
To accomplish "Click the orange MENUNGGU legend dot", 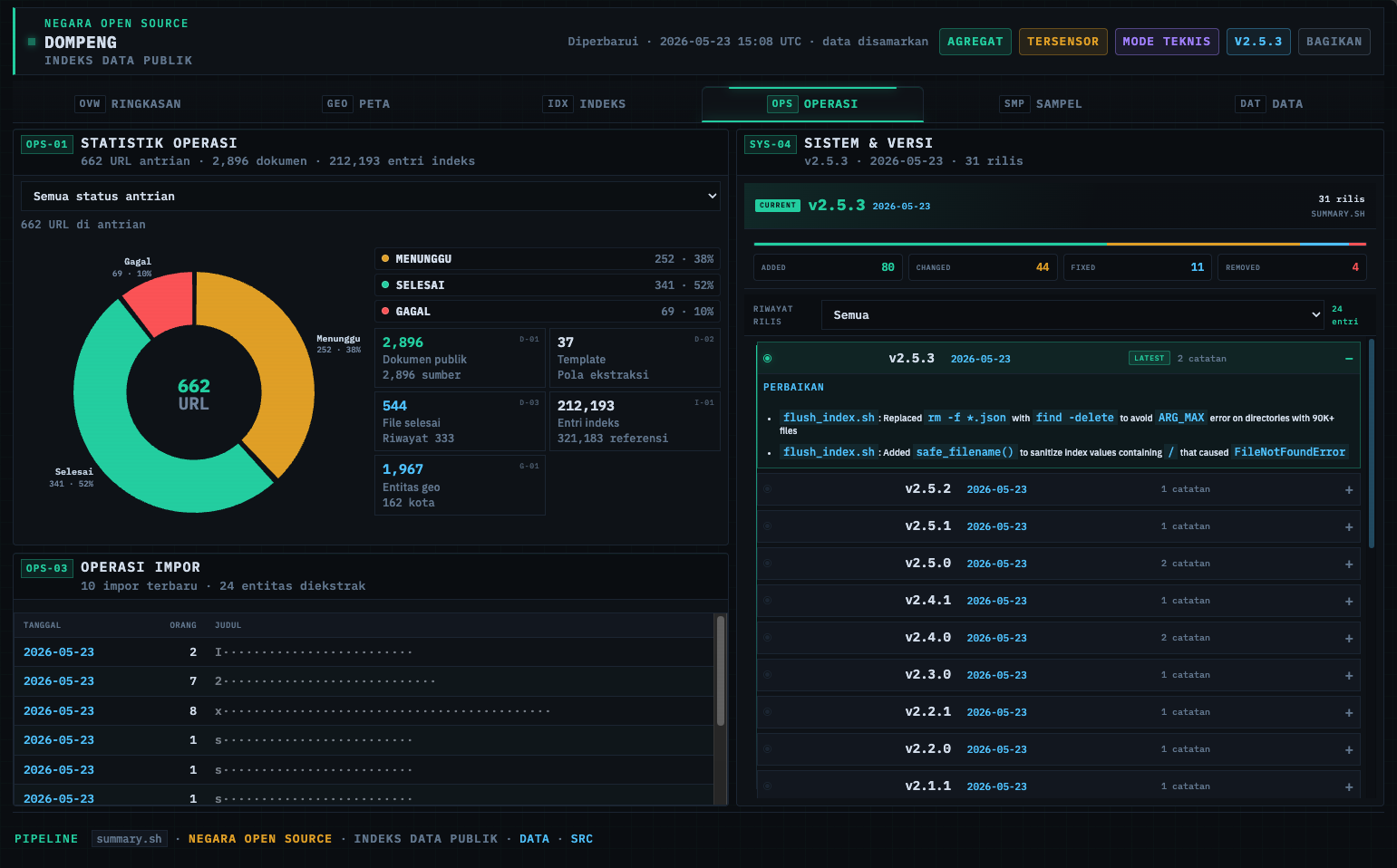I will point(385,259).
